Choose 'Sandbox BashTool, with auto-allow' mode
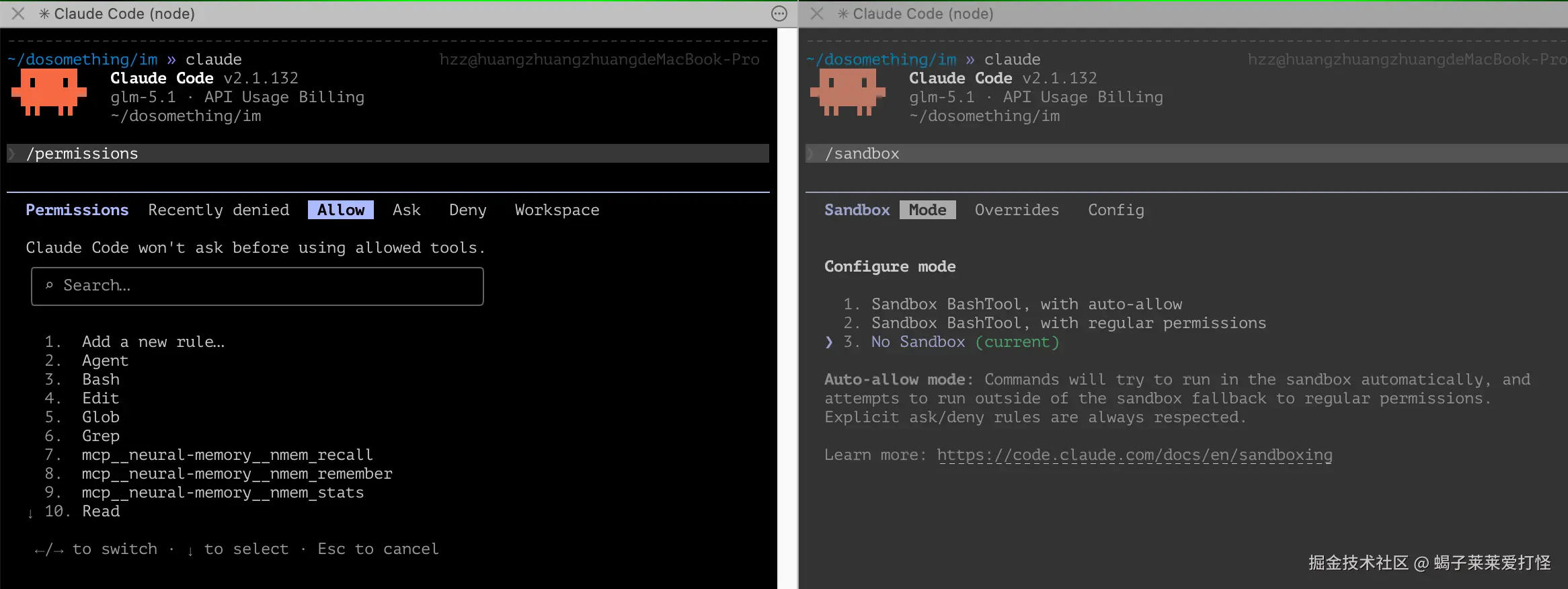1568x589 pixels. [x=1027, y=304]
